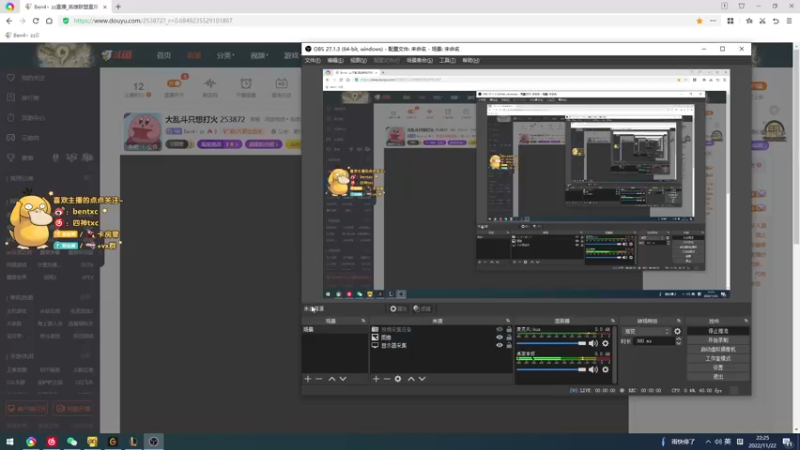The image size is (800, 450).
Task: Open a new browser tab
Action: 118,7
